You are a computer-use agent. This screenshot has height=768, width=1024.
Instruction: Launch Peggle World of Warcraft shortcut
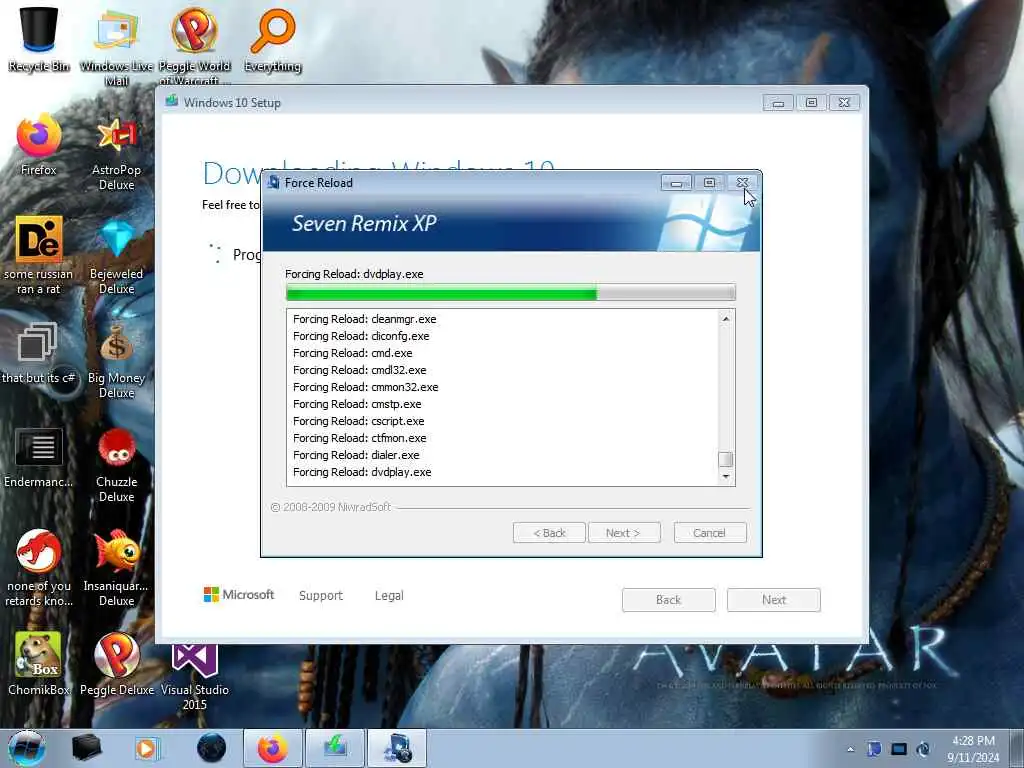194,44
